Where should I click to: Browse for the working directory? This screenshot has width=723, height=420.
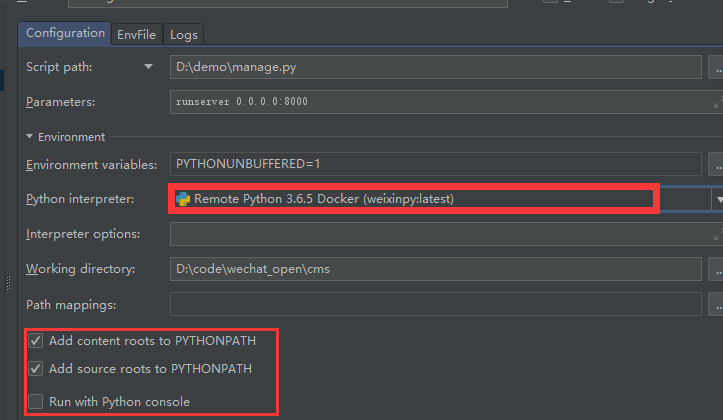[x=716, y=269]
